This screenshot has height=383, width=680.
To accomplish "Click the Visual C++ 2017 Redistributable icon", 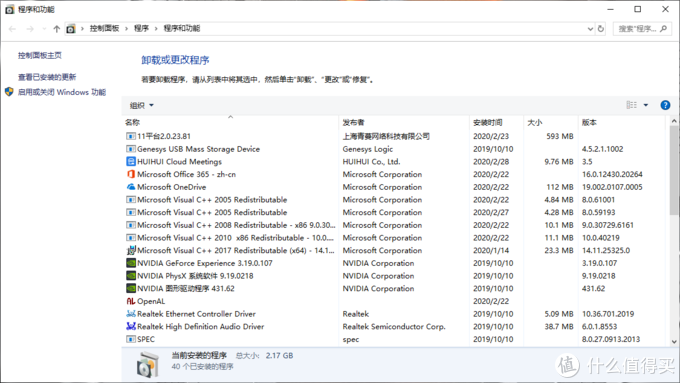I will point(131,250).
